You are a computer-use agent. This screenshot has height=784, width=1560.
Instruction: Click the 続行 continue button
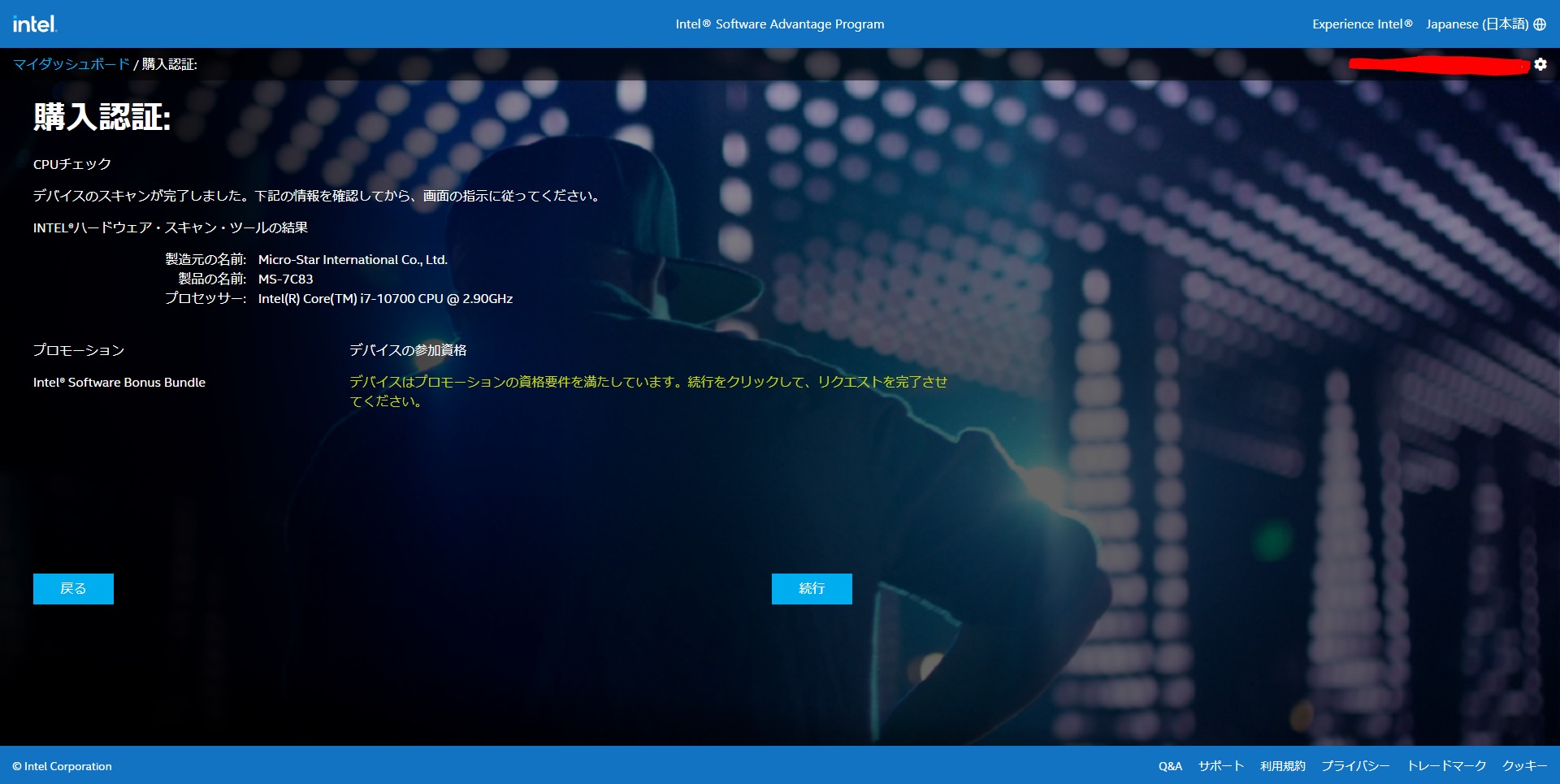click(812, 589)
